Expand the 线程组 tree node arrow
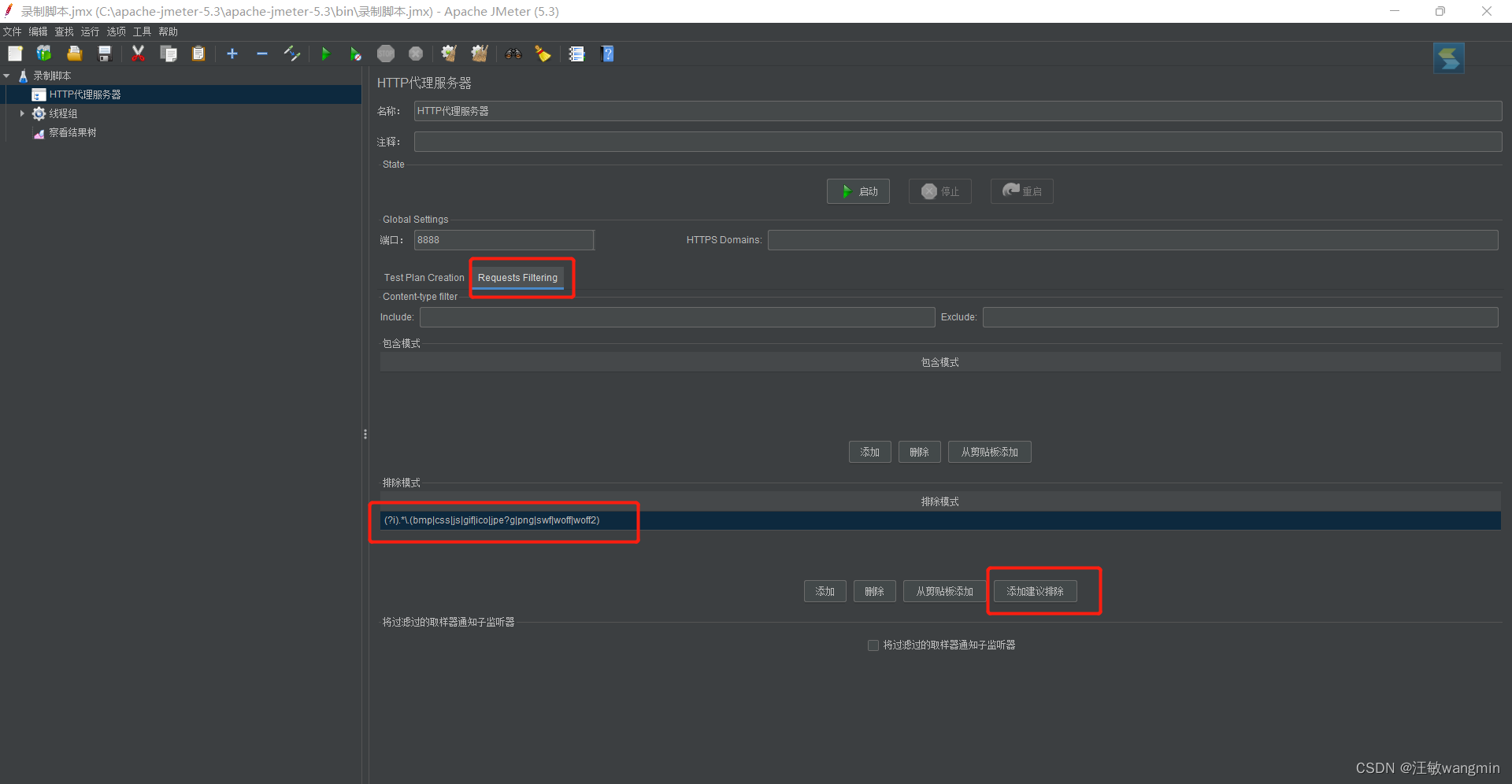 22,113
